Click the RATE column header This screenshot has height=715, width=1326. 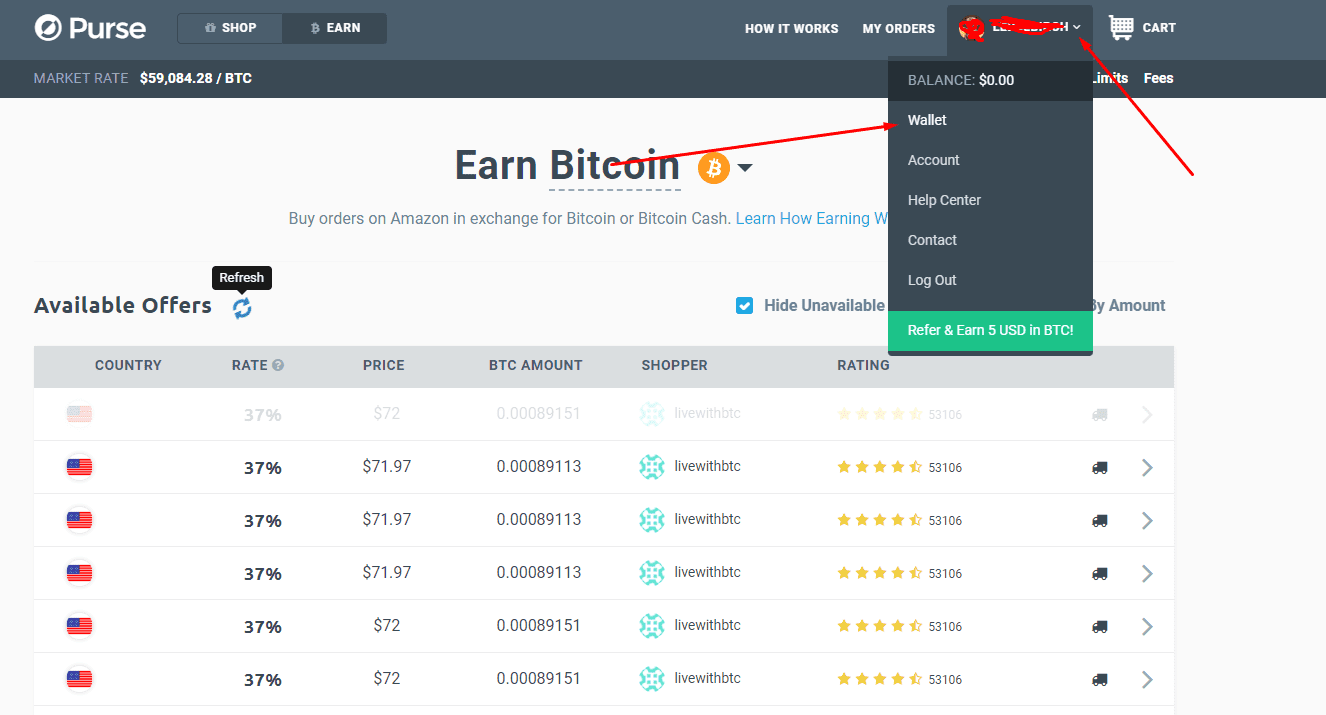point(250,366)
